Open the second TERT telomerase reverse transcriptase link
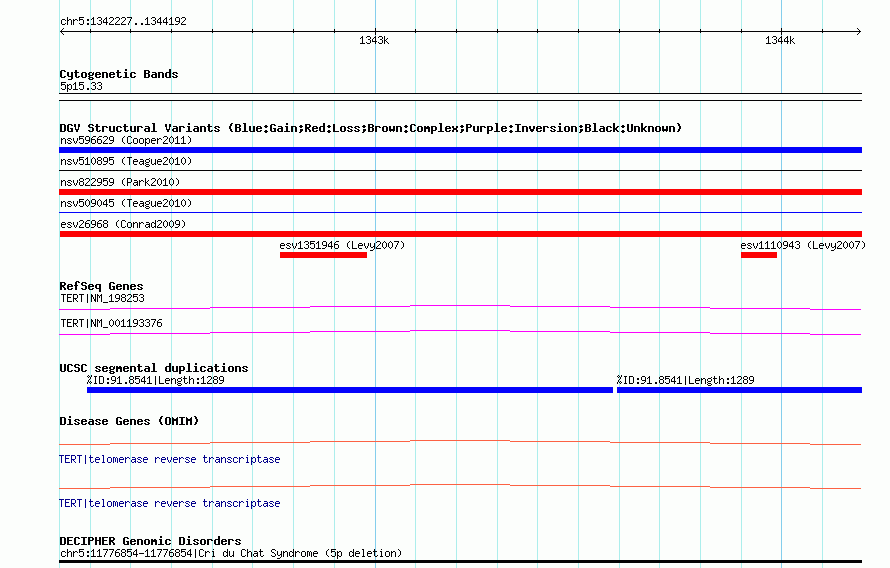Screen dimensions: 890x568 pyautogui.click(x=170, y=503)
